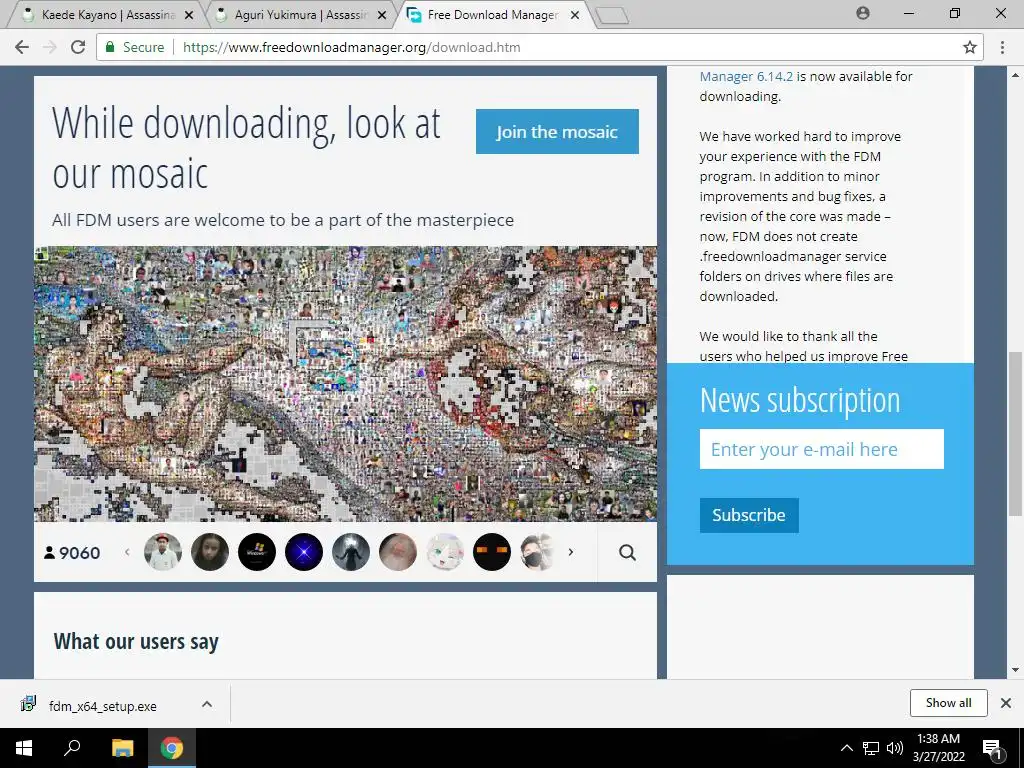This screenshot has height=768, width=1024.
Task: Select the white anime character avatar
Action: click(x=445, y=552)
